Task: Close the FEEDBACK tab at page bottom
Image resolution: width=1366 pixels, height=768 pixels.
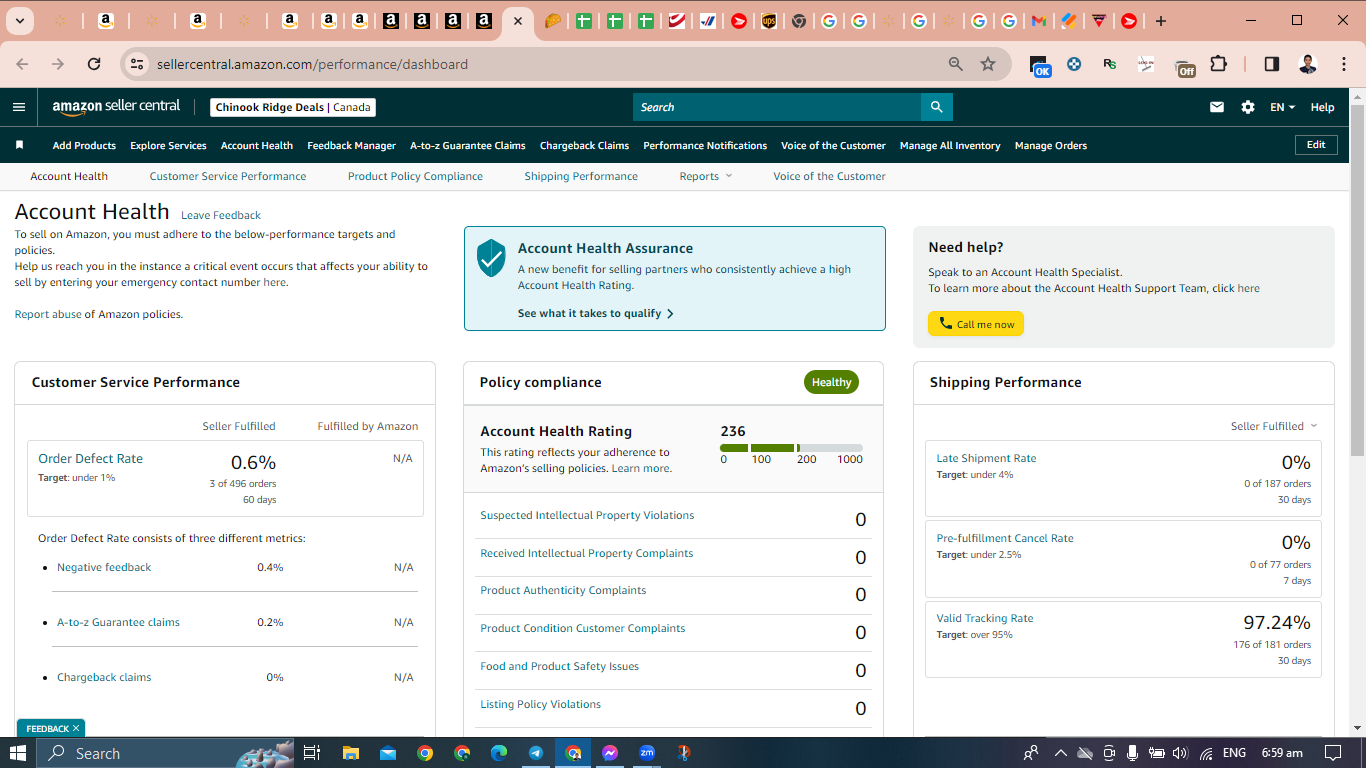Action: click(x=76, y=729)
